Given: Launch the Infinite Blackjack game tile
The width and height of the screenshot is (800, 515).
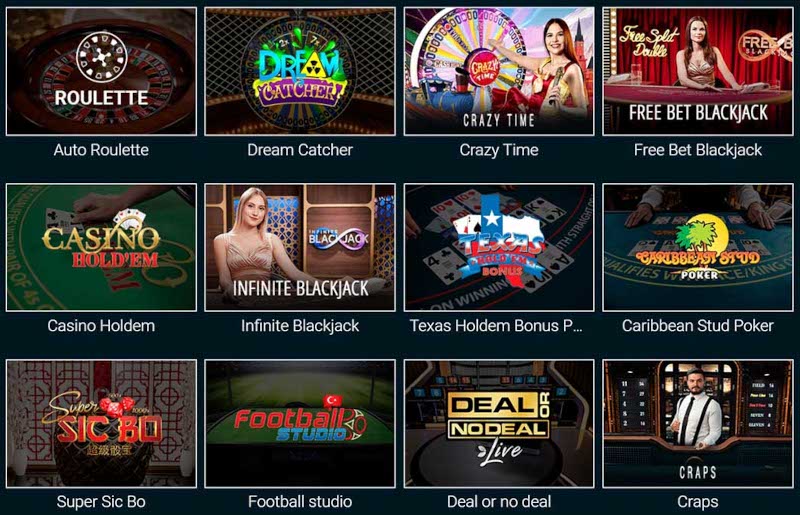Looking at the screenshot, I should pos(300,248).
